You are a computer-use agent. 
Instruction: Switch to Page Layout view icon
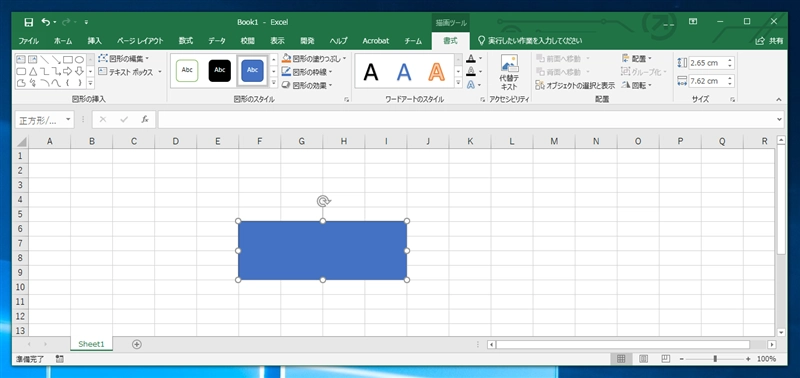click(x=643, y=359)
